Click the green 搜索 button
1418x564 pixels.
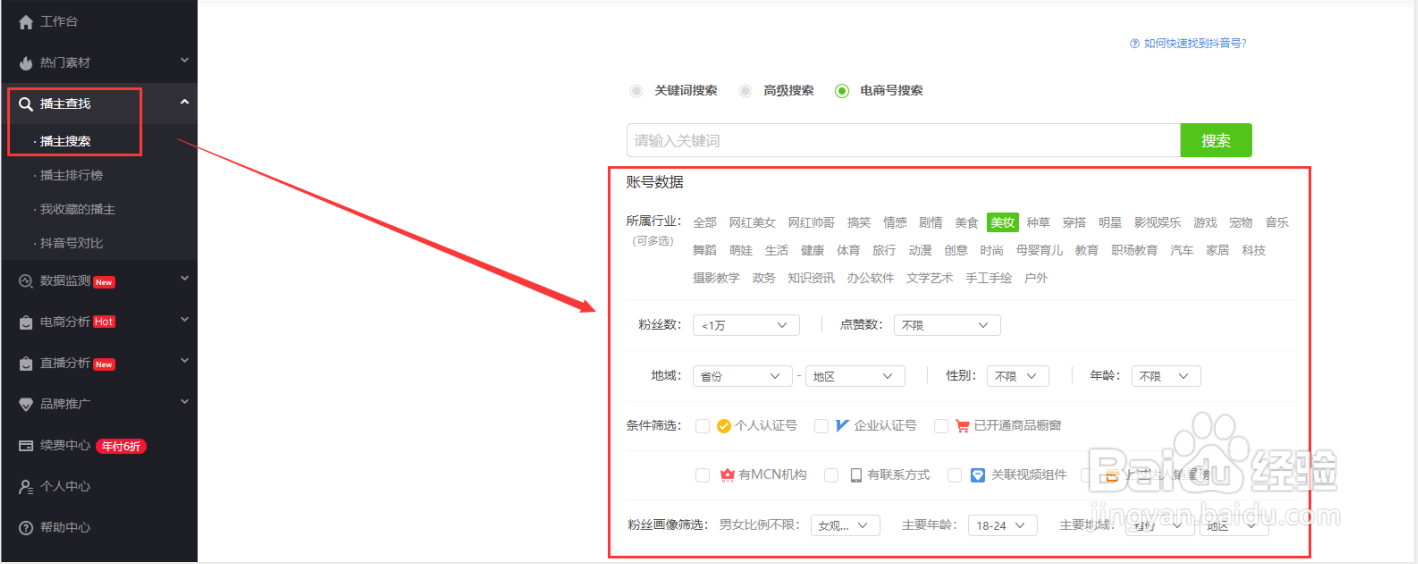(1216, 141)
